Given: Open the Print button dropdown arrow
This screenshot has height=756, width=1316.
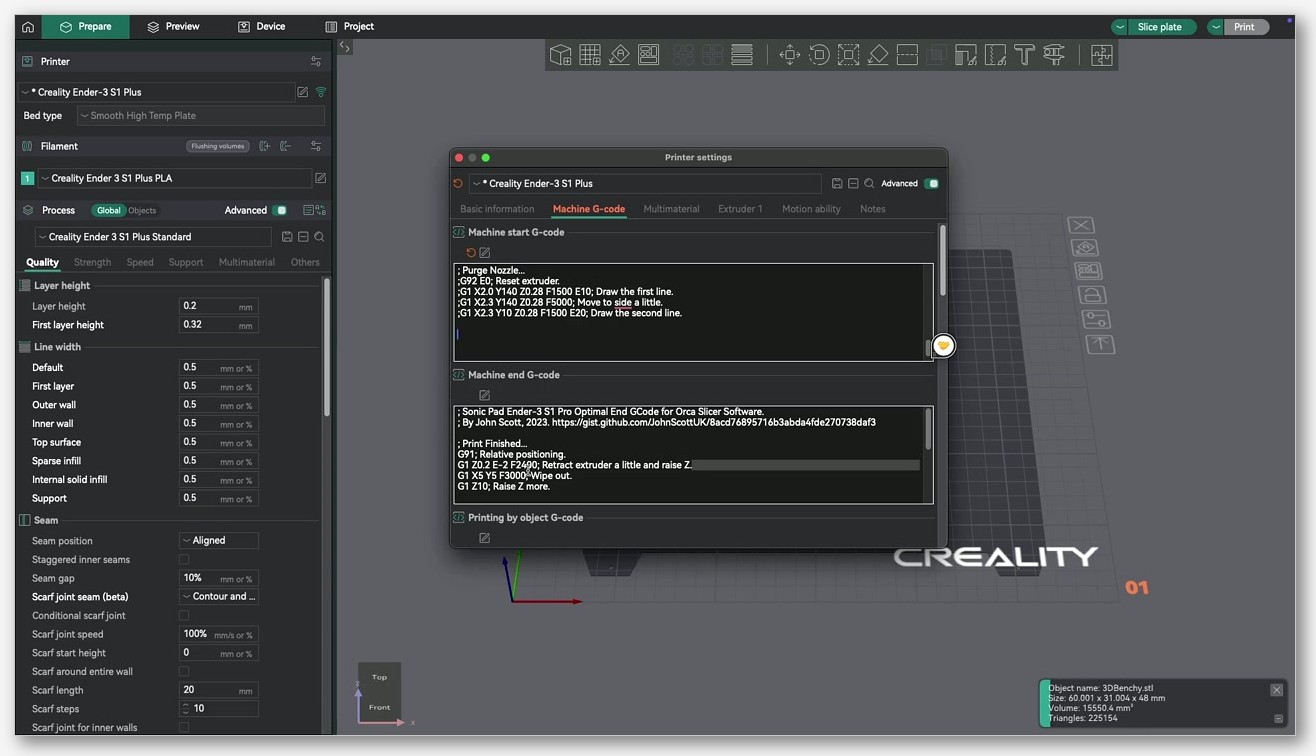Looking at the screenshot, I should [x=1216, y=27].
